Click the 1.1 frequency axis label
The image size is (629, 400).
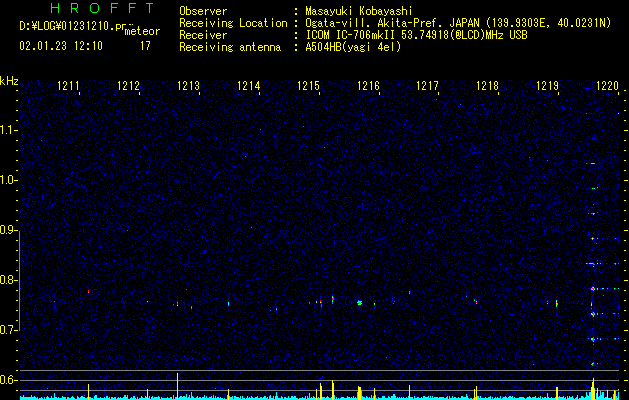[x=9, y=130]
